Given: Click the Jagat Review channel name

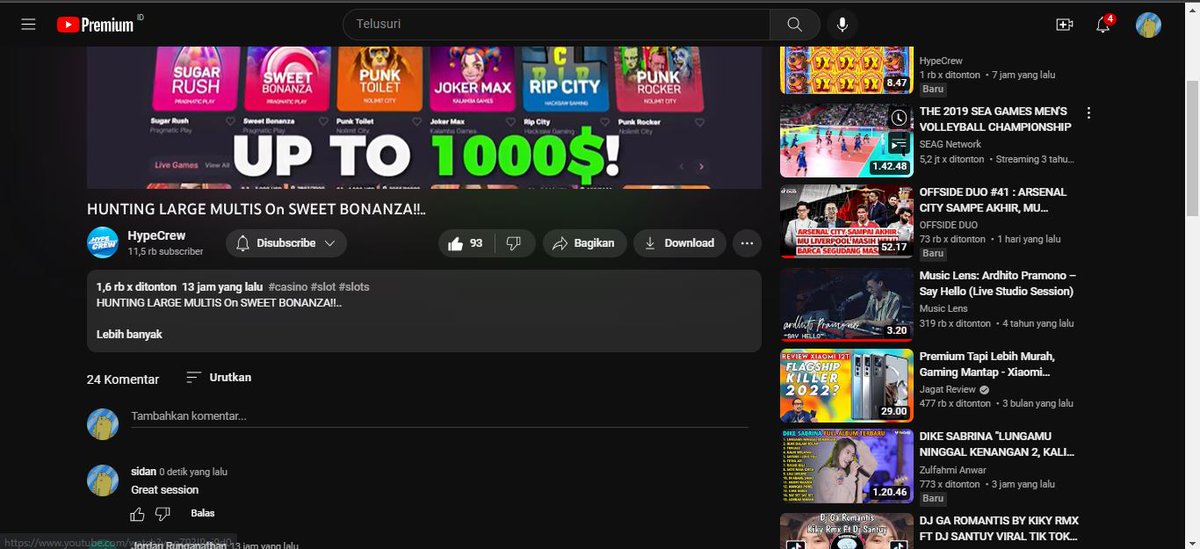Looking at the screenshot, I should 948,390.
